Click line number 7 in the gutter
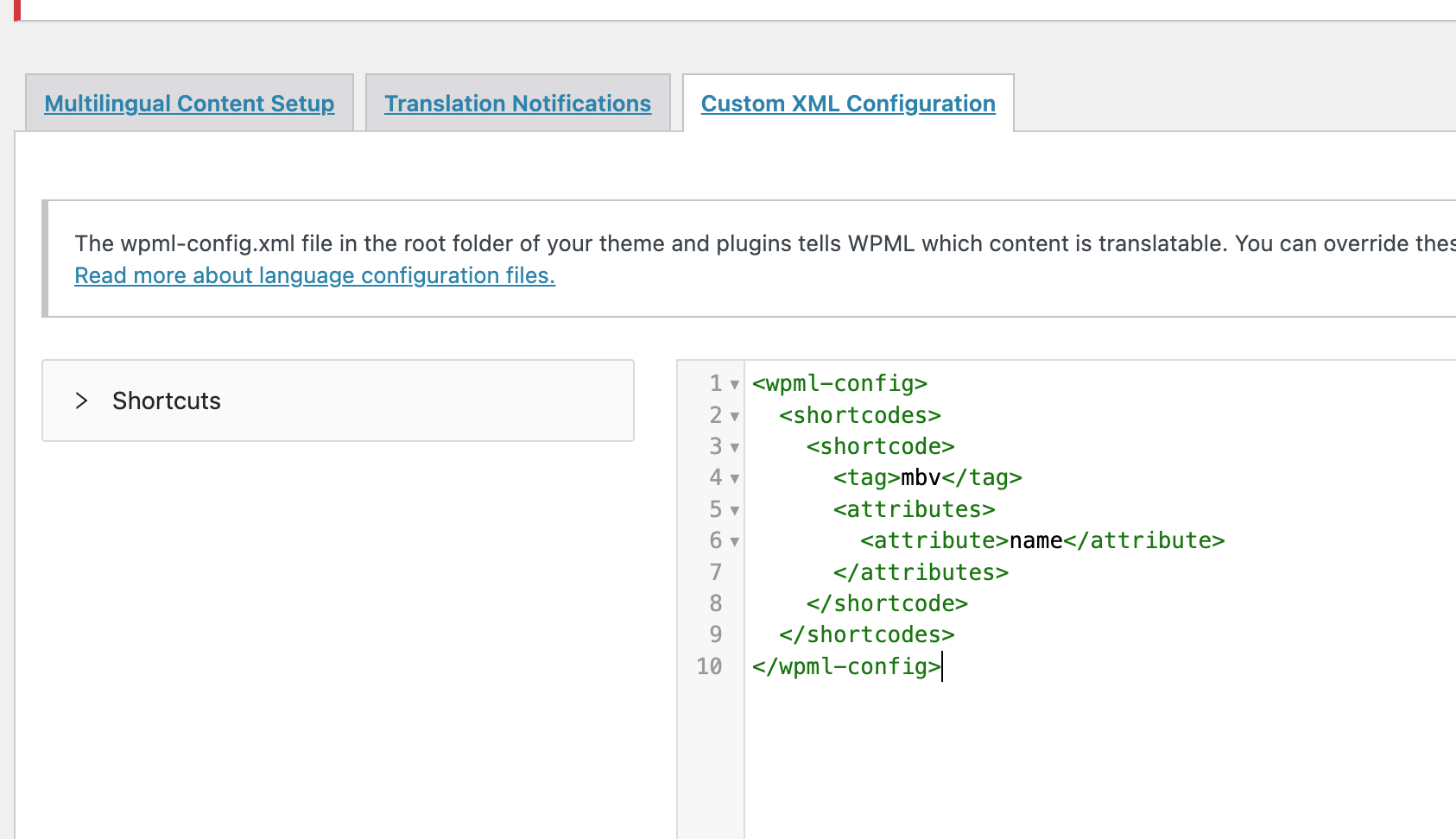The height and width of the screenshot is (839, 1456). coord(715,572)
